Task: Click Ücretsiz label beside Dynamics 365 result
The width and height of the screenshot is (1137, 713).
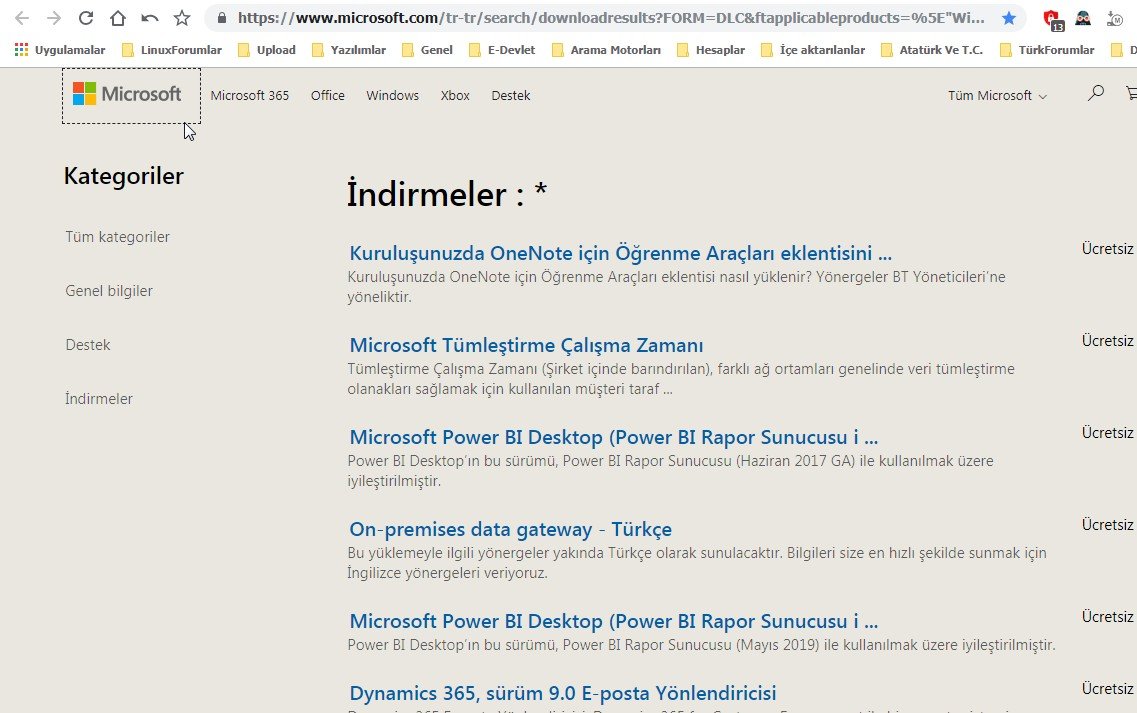Action: [1107, 689]
